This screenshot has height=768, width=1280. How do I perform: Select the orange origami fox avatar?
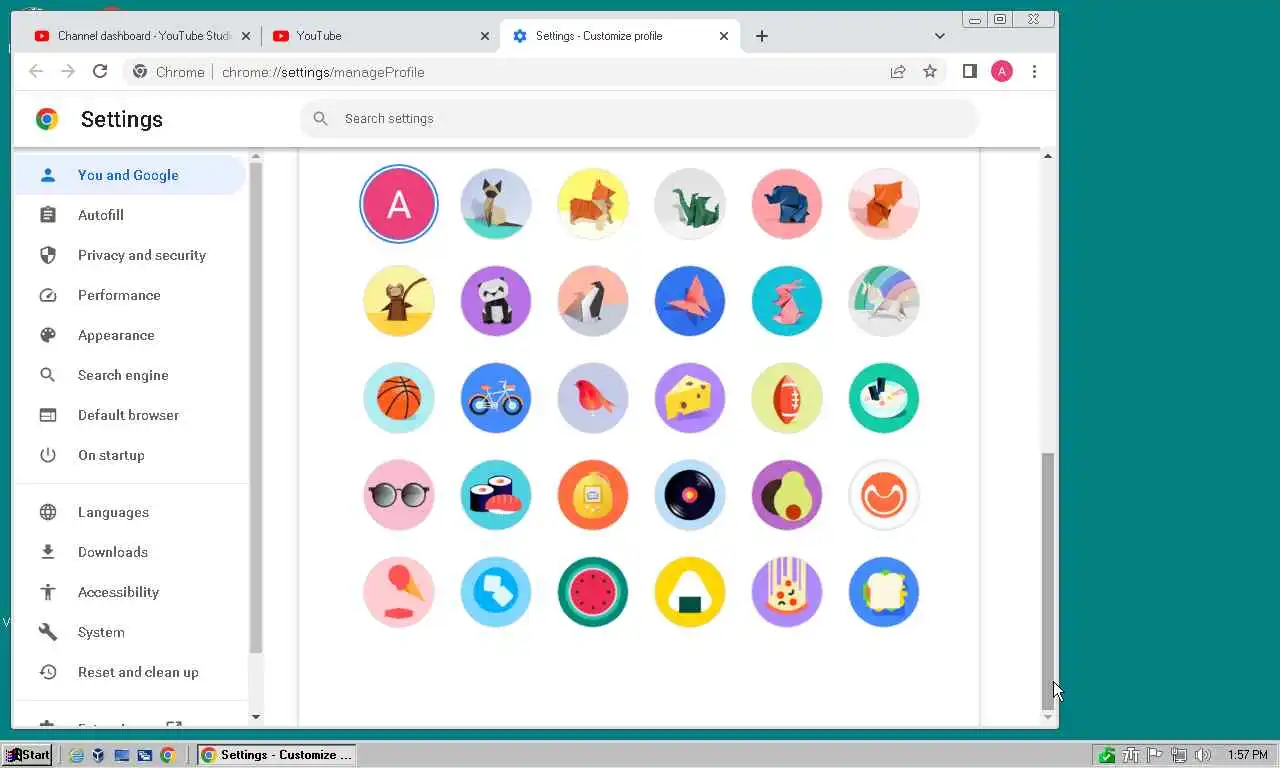[884, 204]
